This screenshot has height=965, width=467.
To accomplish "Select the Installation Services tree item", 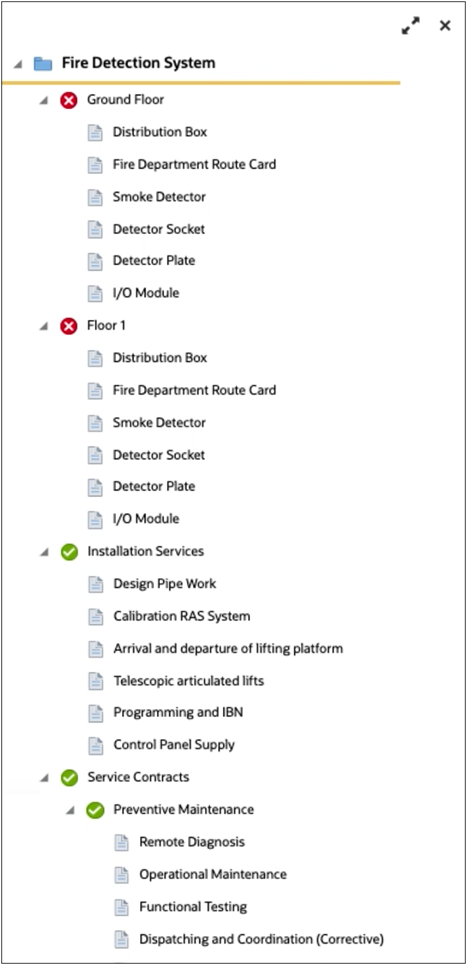I will (x=145, y=551).
